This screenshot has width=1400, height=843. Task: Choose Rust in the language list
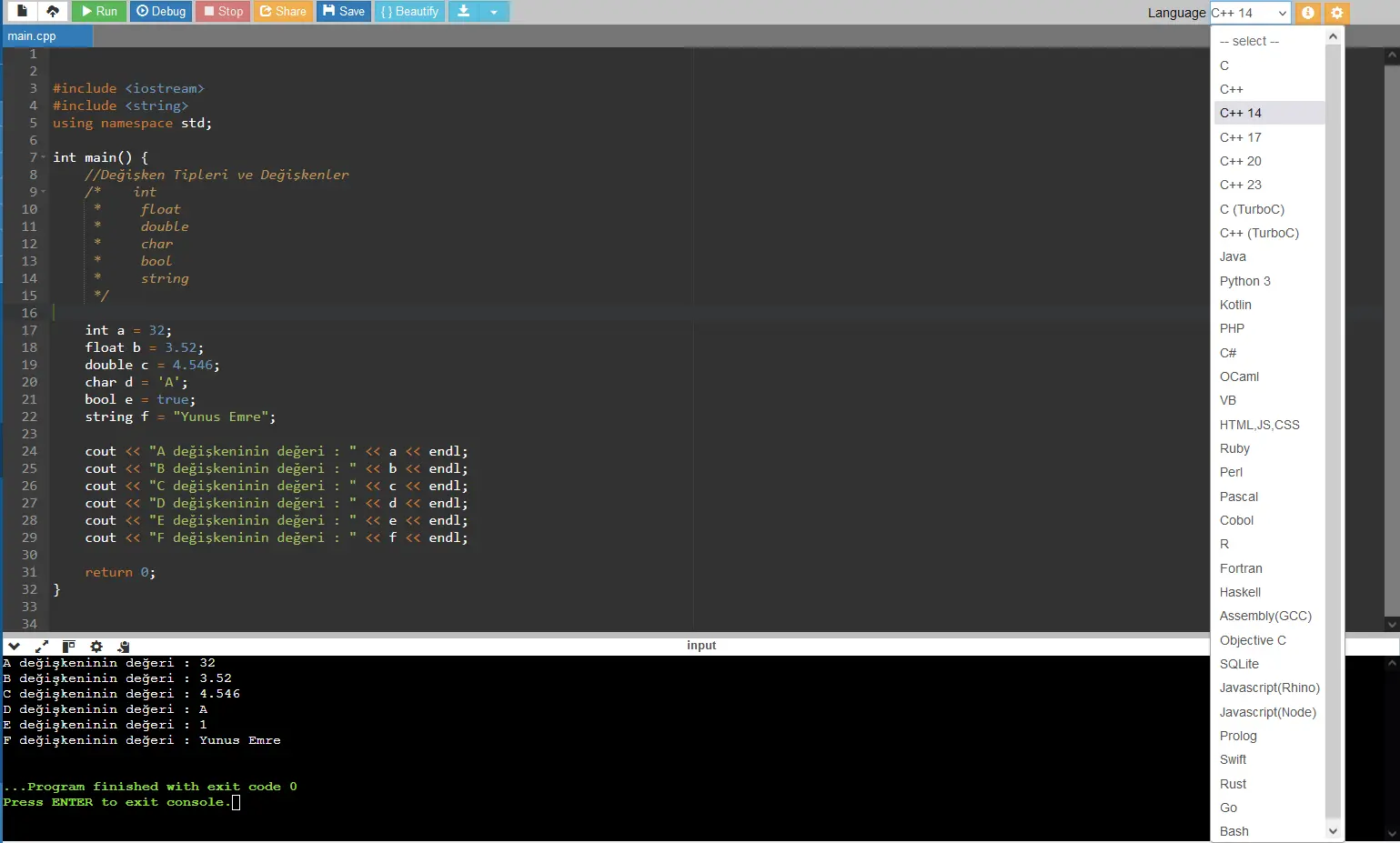[x=1233, y=784]
